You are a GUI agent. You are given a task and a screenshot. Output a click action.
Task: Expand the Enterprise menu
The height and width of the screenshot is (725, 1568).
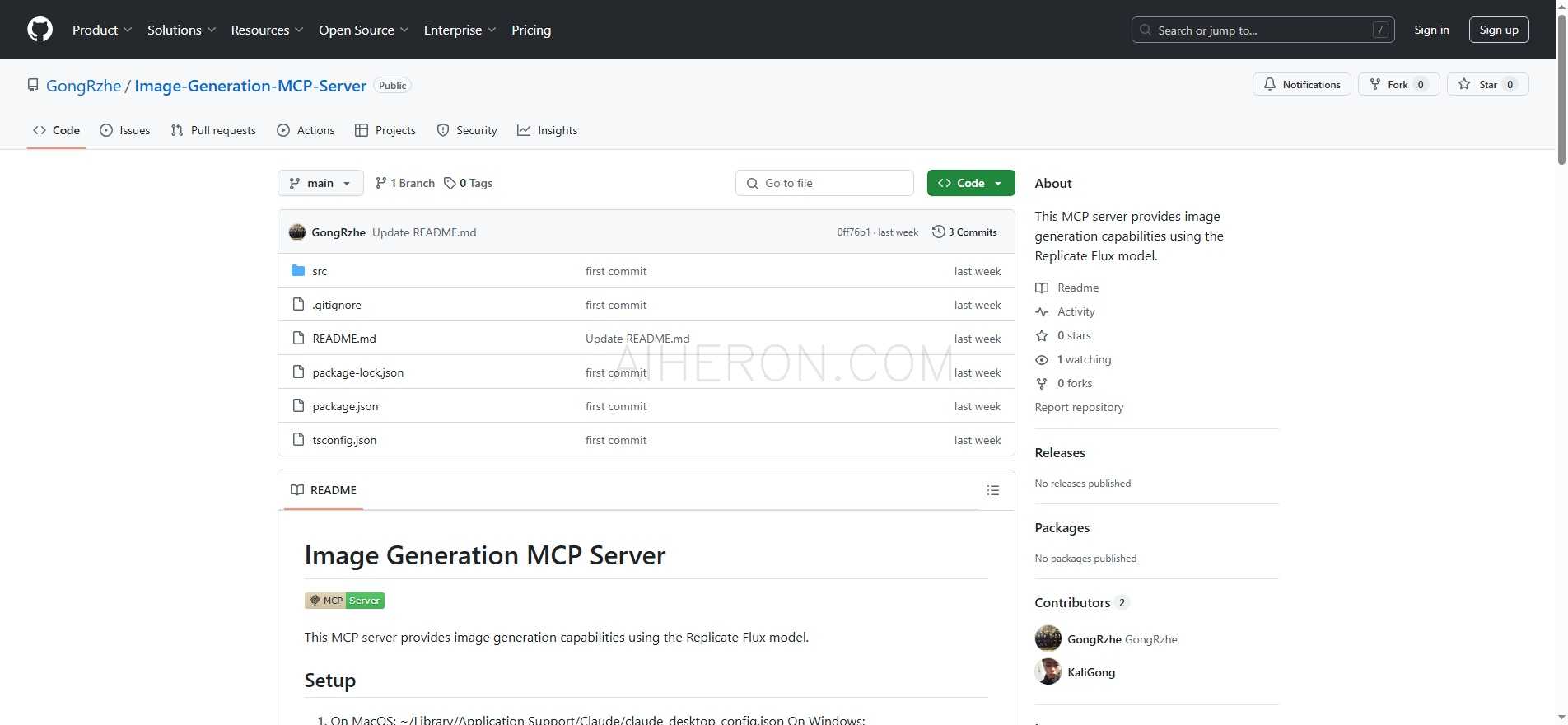point(460,30)
